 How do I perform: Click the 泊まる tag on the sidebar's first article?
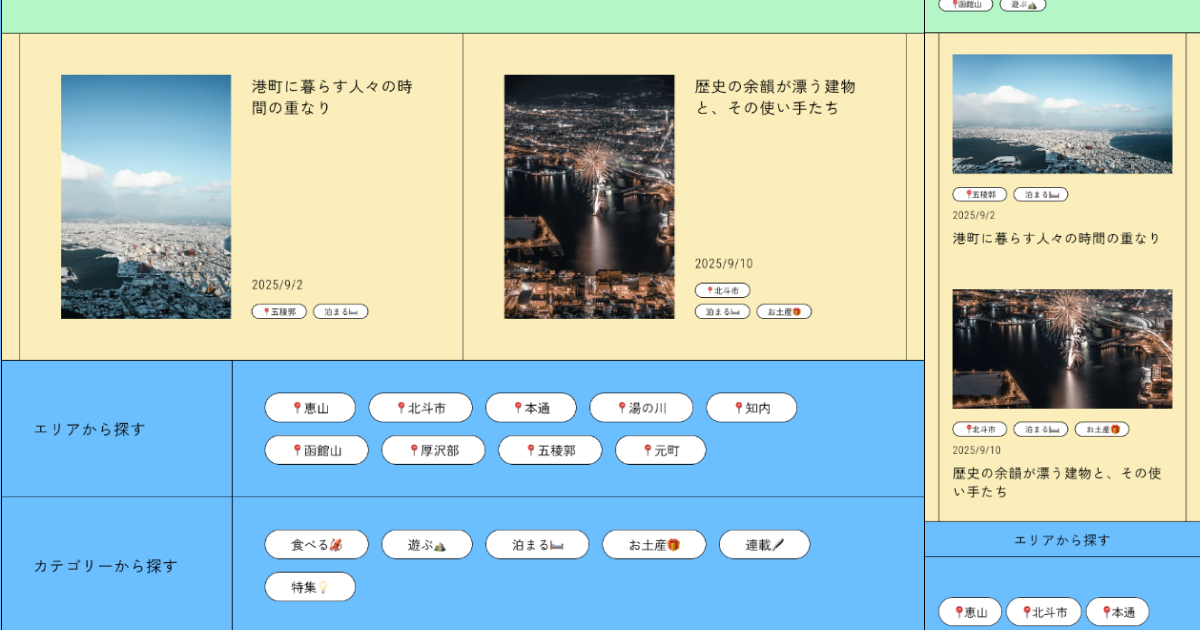(x=1040, y=194)
